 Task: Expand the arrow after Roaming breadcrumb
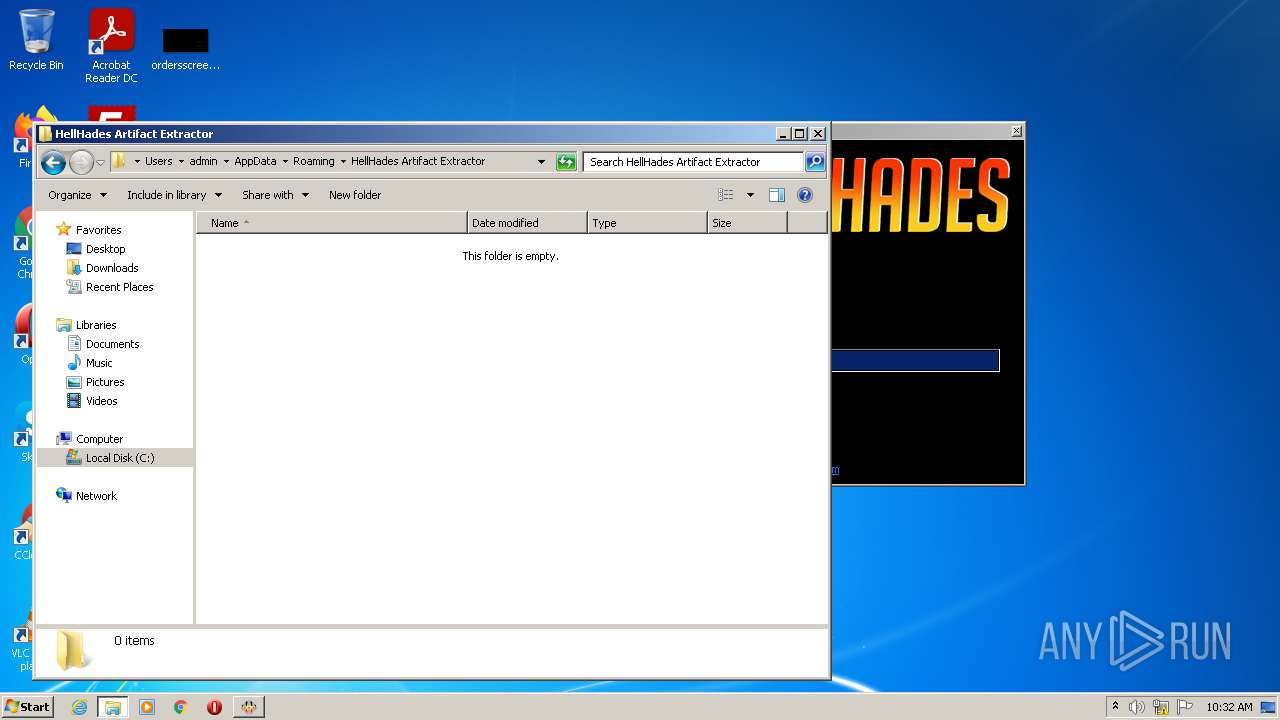point(343,161)
